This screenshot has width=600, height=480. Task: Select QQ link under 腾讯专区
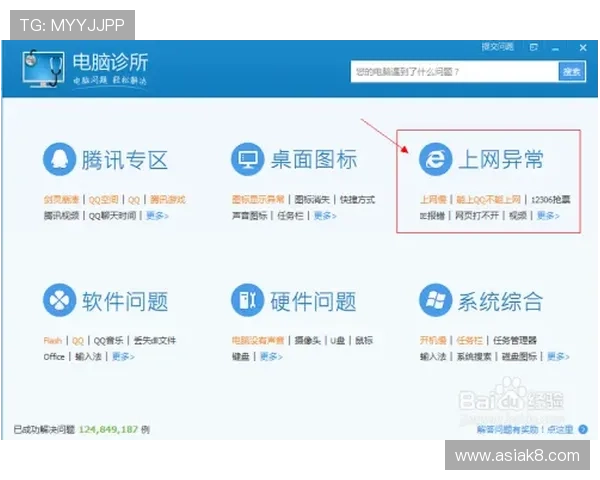134,200
